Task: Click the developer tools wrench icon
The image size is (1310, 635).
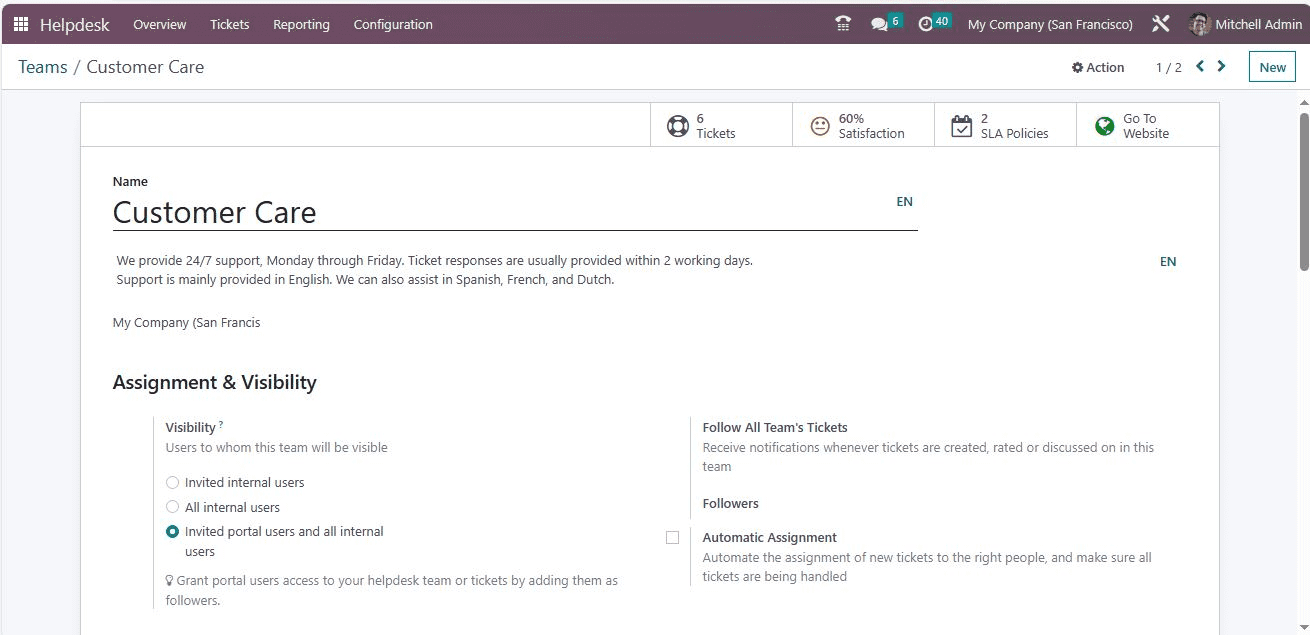Action: [x=1161, y=24]
